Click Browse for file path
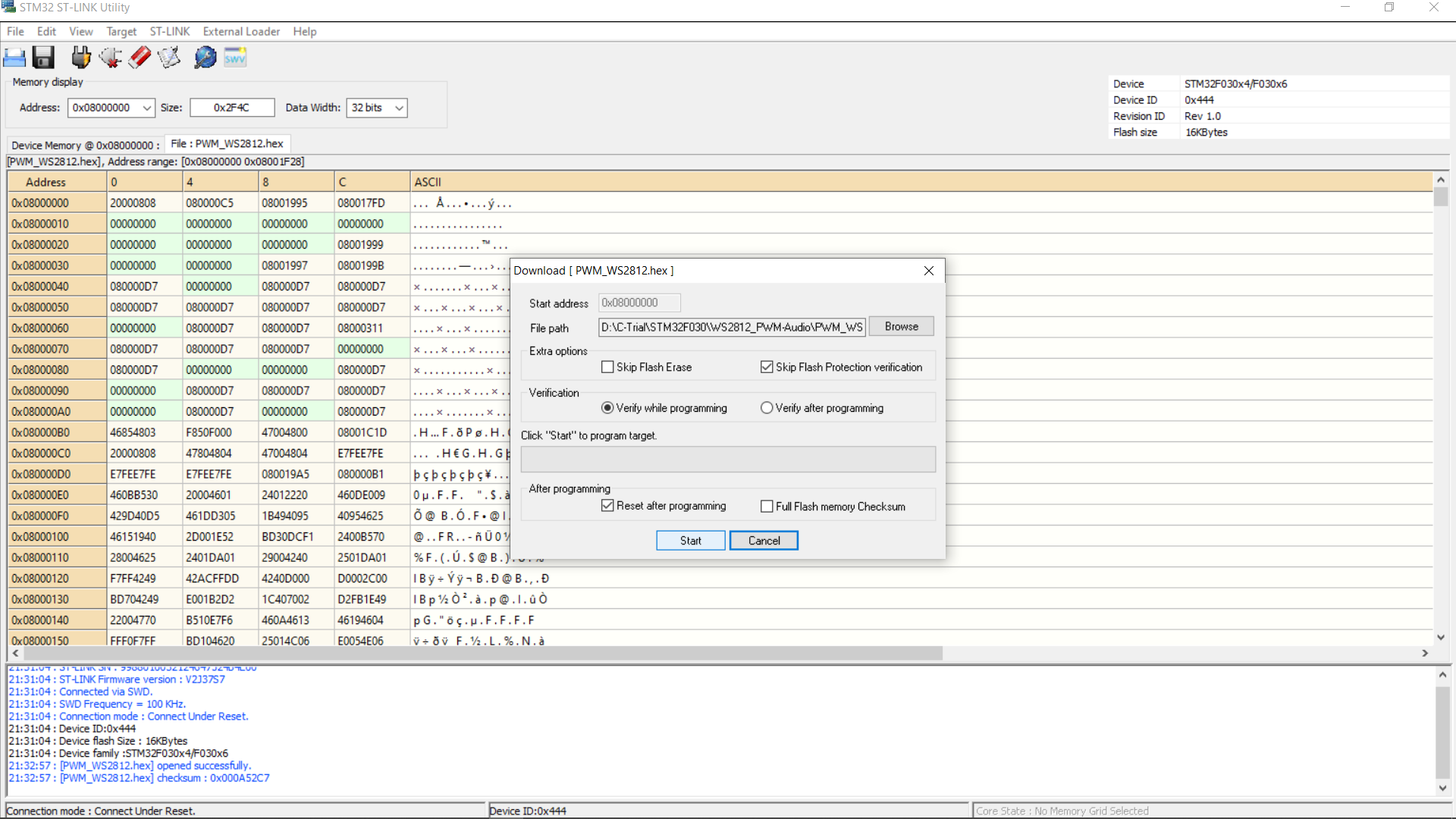1456x819 pixels. 901,327
